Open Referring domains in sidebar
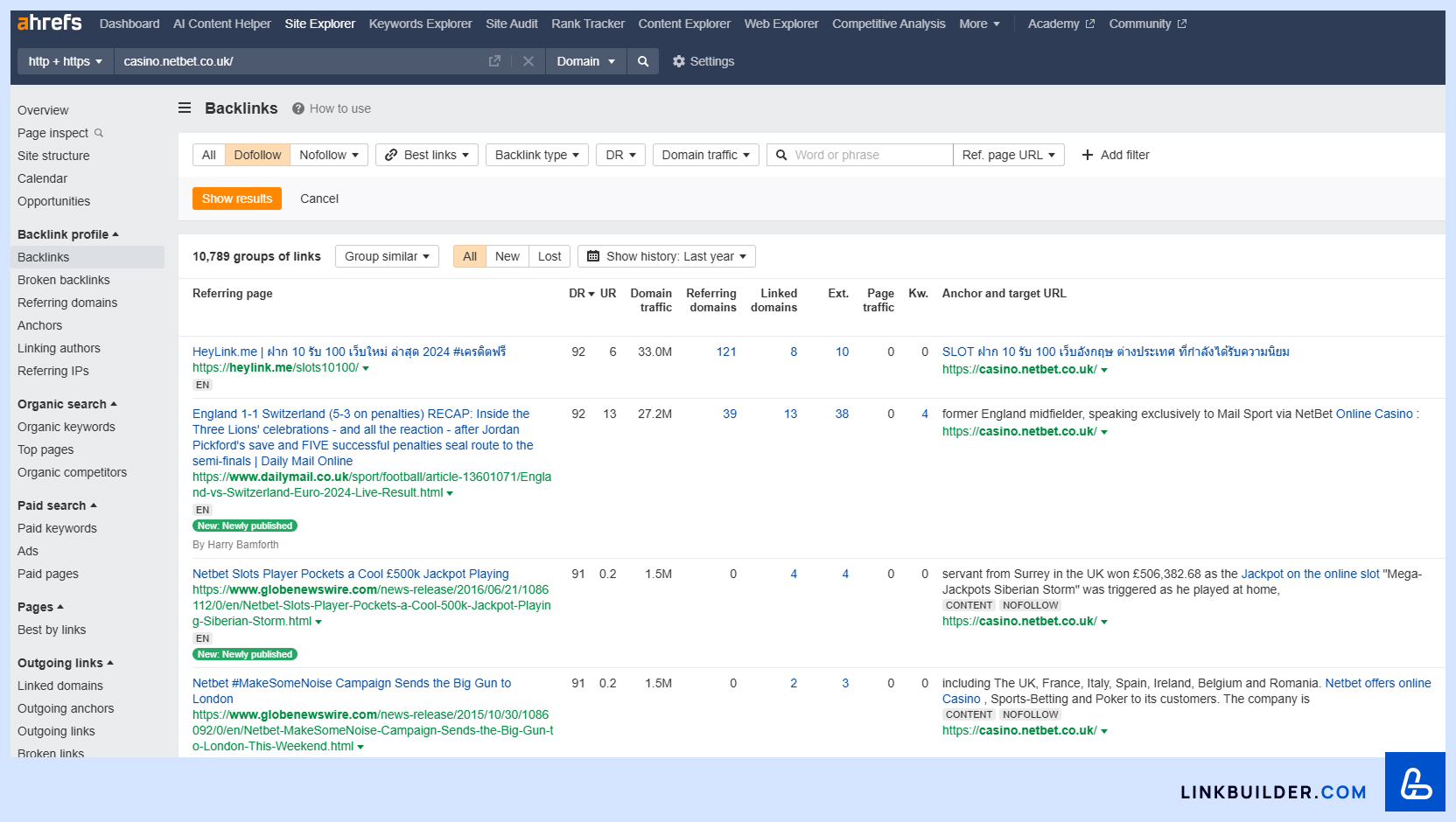This screenshot has height=822, width=1456. click(x=67, y=303)
